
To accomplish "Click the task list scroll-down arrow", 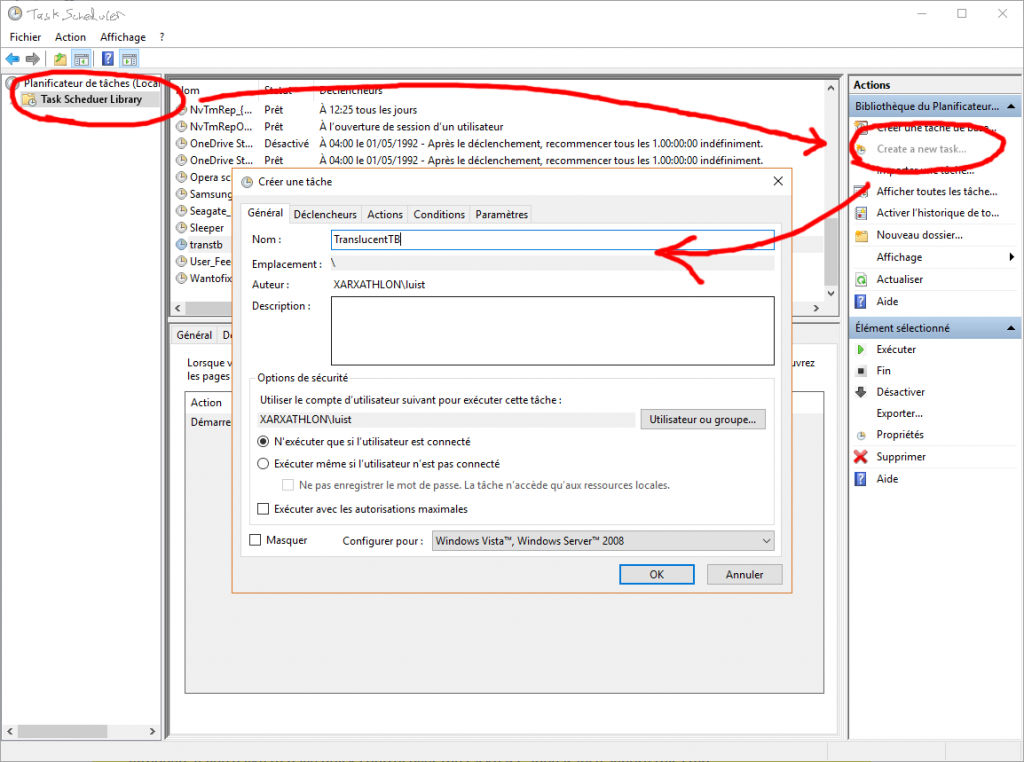I will pyautogui.click(x=831, y=293).
